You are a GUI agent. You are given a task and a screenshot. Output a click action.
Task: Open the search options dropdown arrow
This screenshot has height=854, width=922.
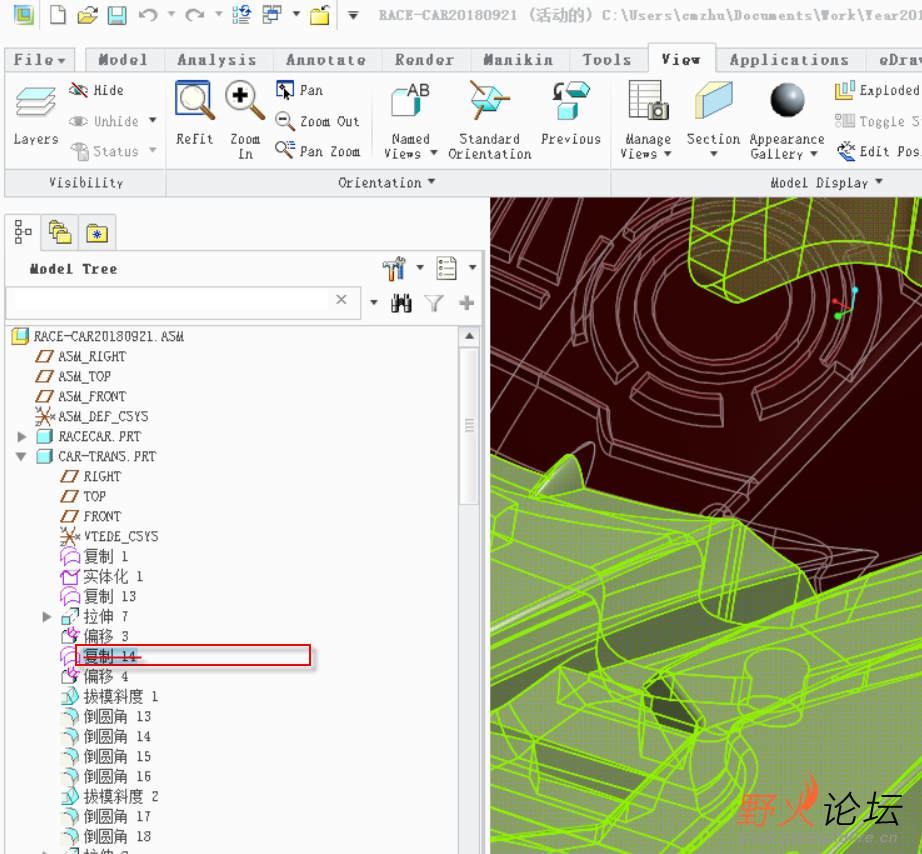(373, 302)
